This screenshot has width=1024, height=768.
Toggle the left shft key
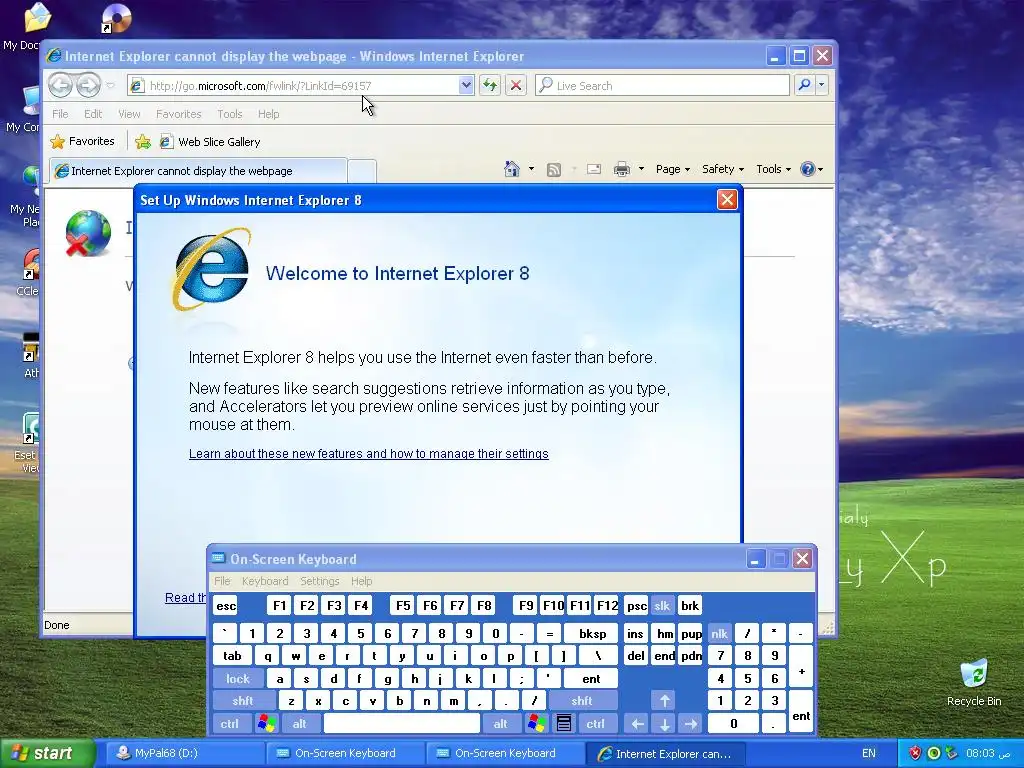[242, 701]
